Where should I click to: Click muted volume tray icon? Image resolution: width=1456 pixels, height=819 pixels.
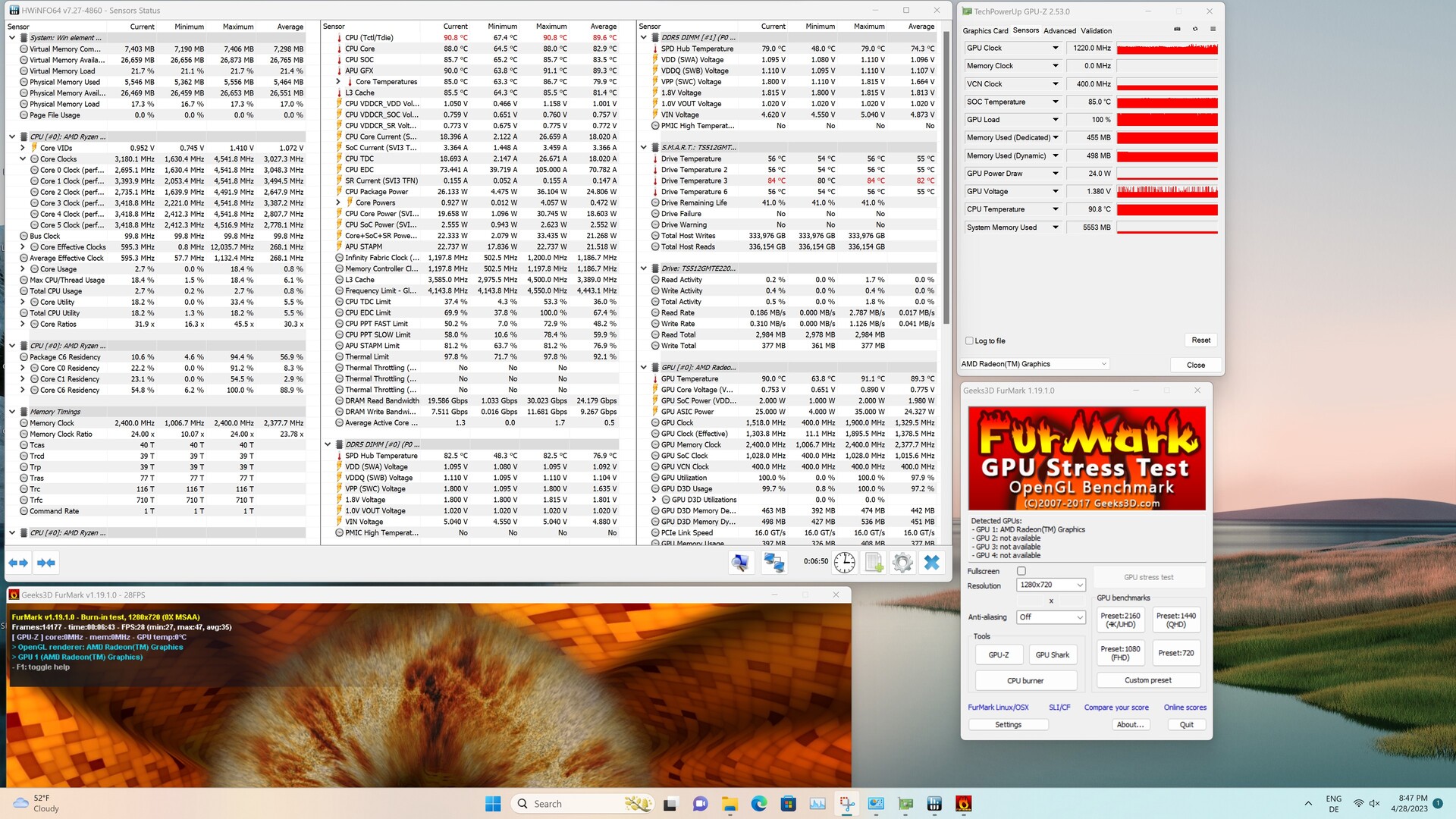pos(1375,804)
